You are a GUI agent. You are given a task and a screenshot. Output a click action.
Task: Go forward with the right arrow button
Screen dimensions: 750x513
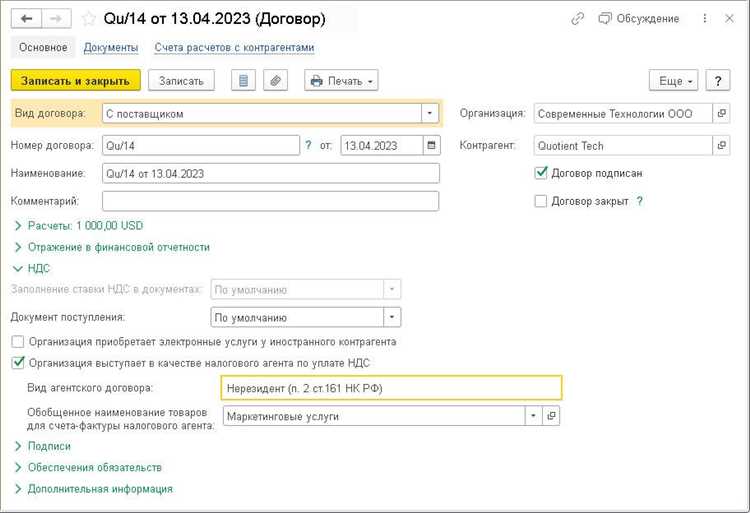56,19
